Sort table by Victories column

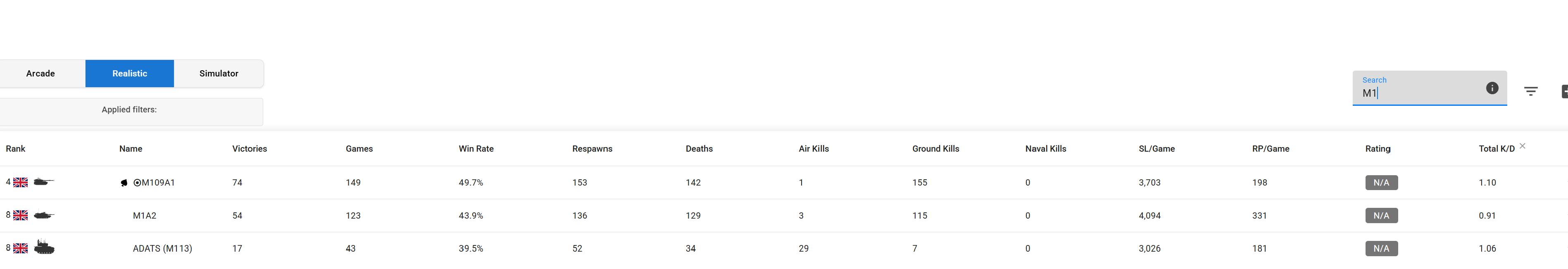(250, 148)
